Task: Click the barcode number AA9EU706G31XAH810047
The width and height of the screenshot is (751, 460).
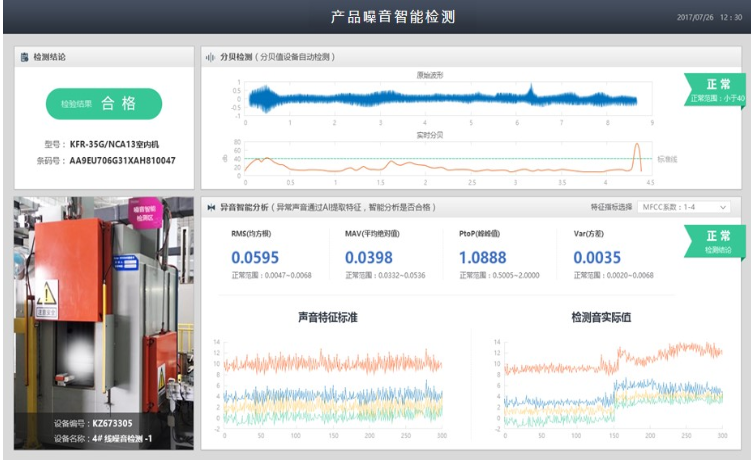Action: tap(122, 160)
